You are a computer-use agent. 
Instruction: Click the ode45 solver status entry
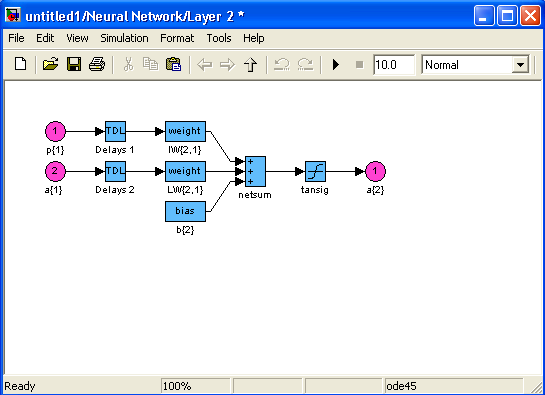(454, 386)
